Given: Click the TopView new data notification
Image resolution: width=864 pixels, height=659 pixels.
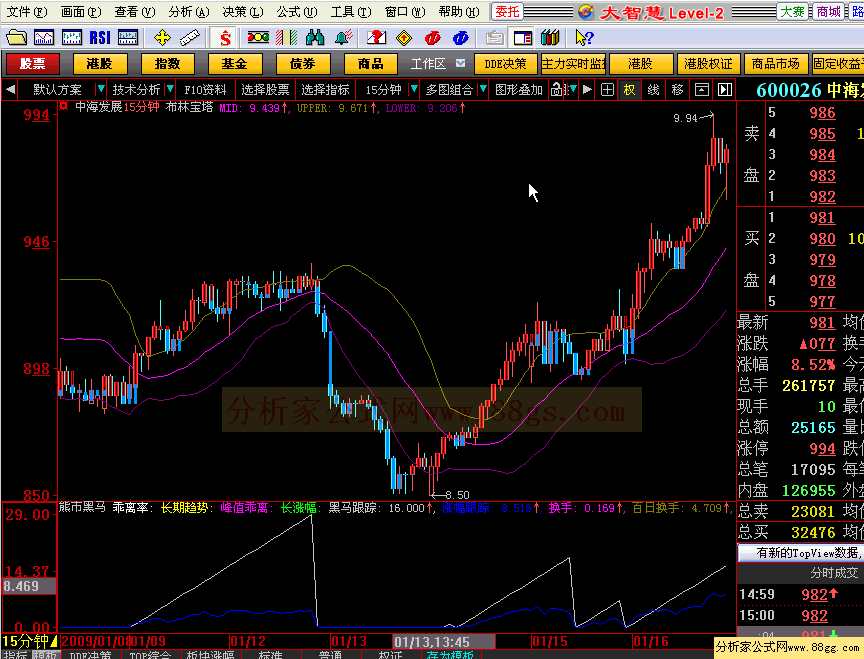Looking at the screenshot, I should 802,553.
